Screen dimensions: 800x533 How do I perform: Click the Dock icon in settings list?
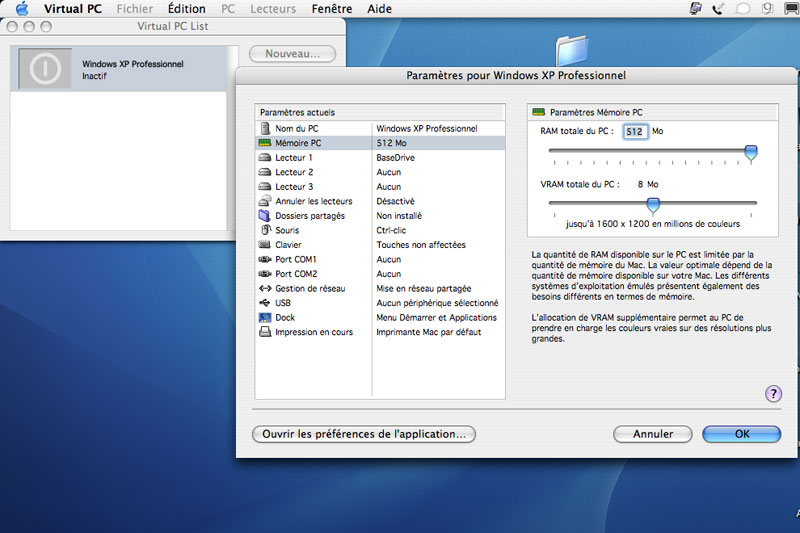pos(265,317)
